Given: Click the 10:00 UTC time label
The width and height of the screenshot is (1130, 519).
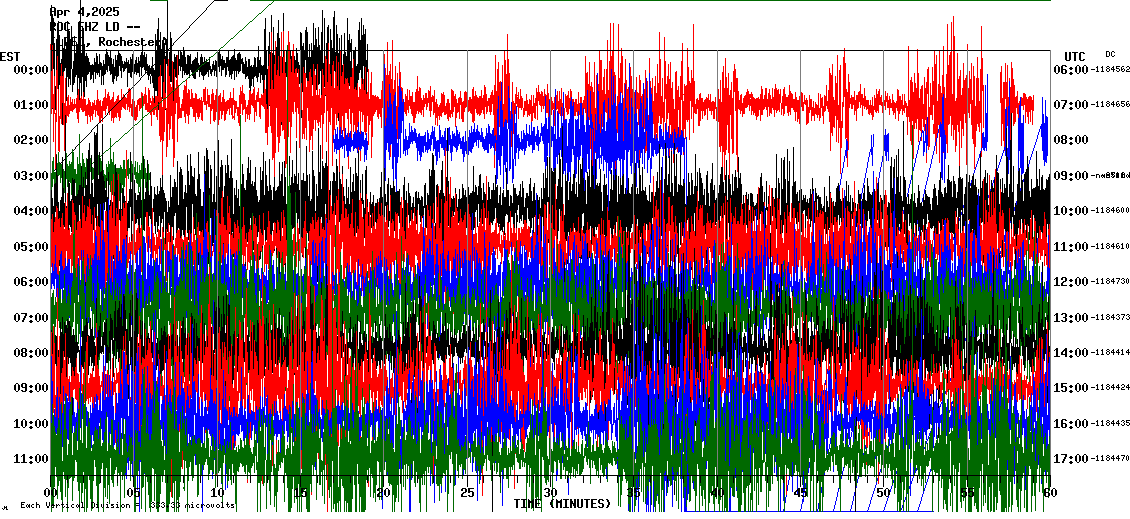Looking at the screenshot, I should [1071, 211].
